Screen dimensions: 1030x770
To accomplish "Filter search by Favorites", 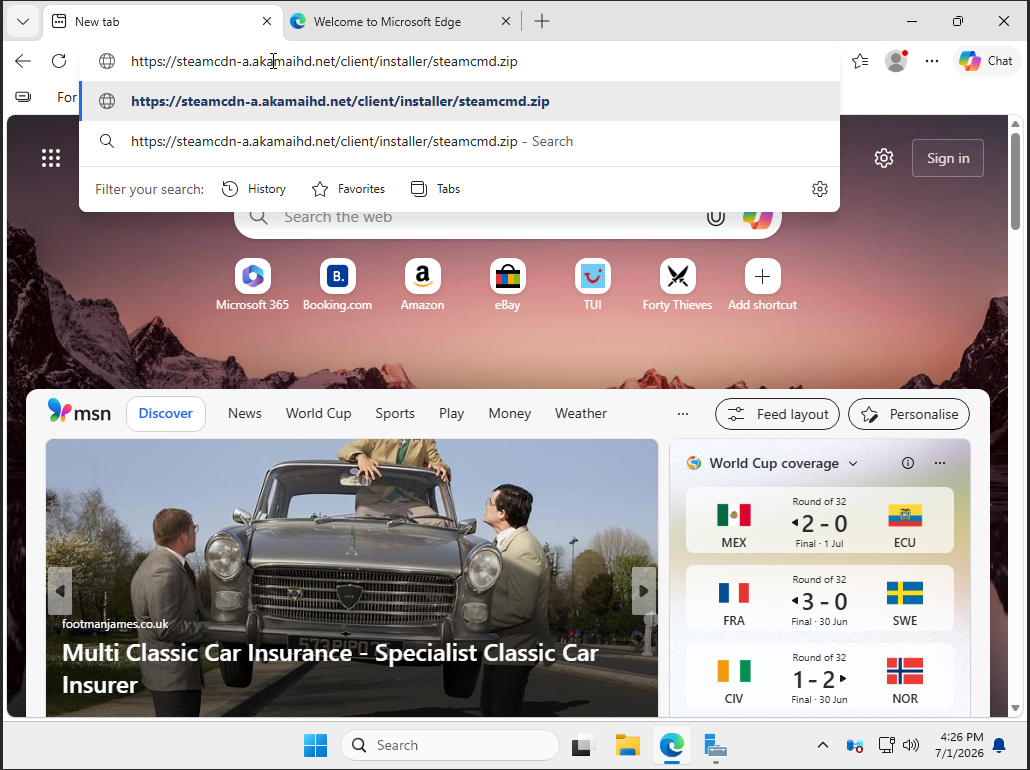I will [348, 189].
